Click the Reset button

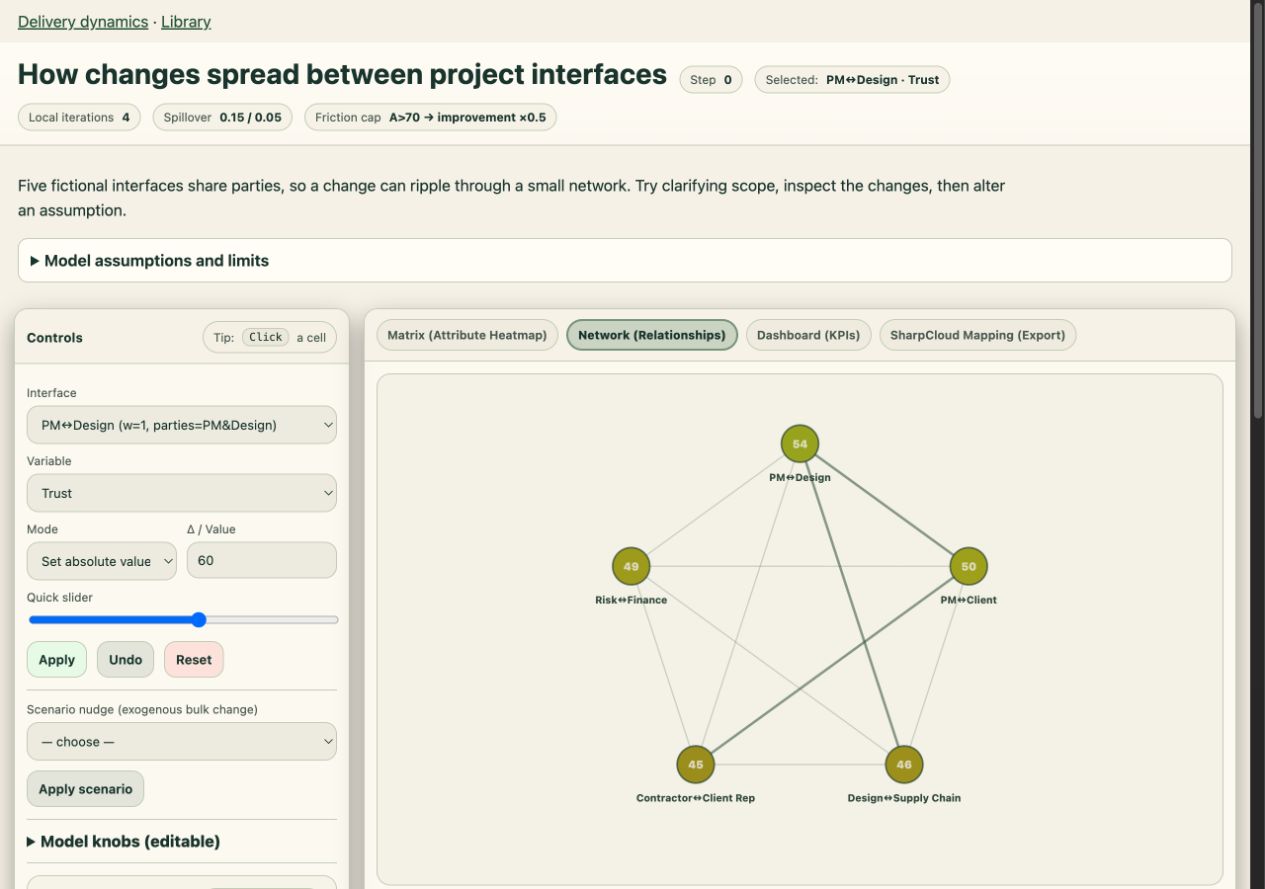[x=194, y=659]
